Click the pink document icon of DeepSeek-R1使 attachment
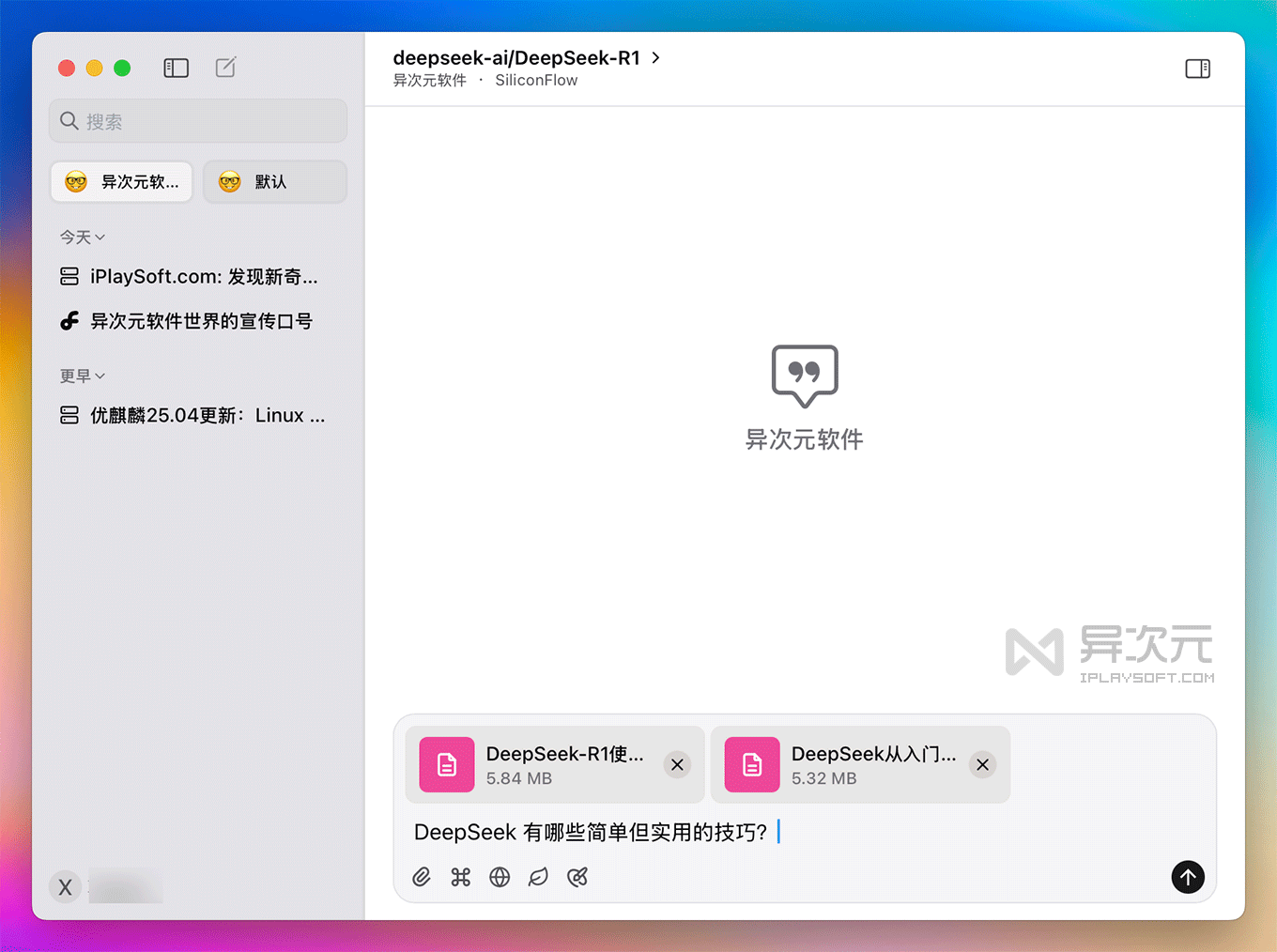1277x952 pixels. point(446,764)
